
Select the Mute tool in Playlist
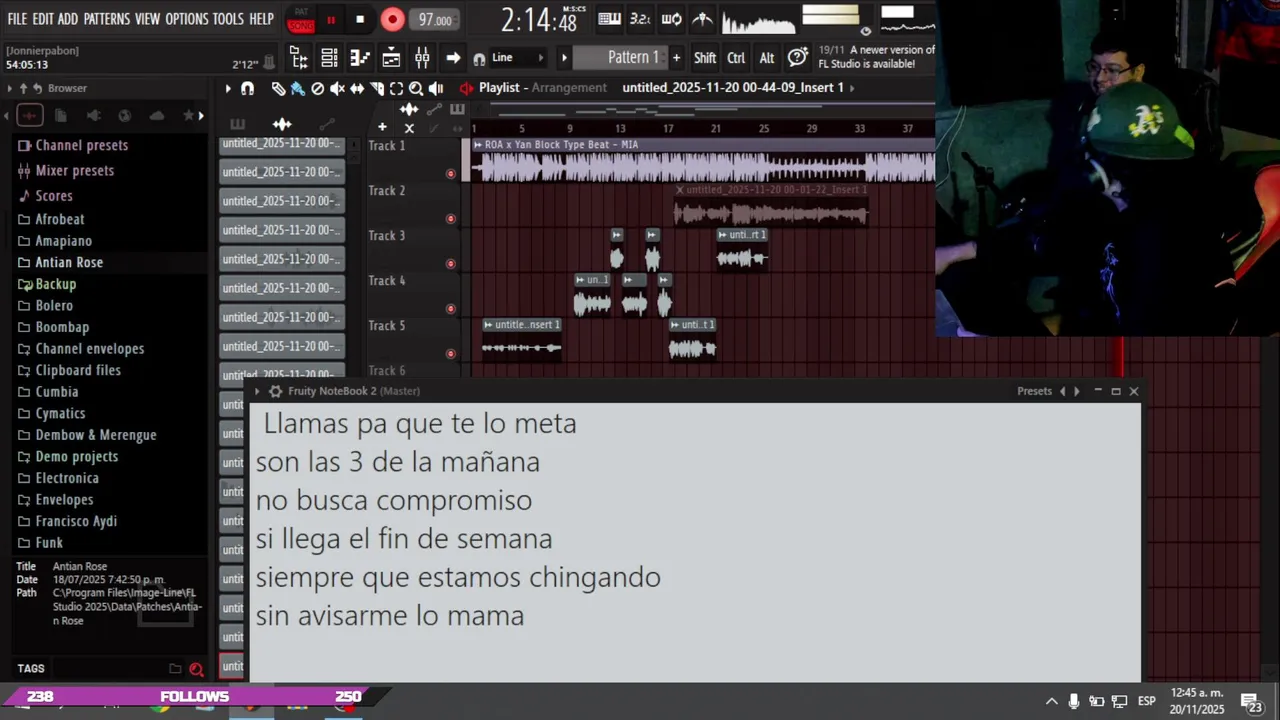point(337,88)
